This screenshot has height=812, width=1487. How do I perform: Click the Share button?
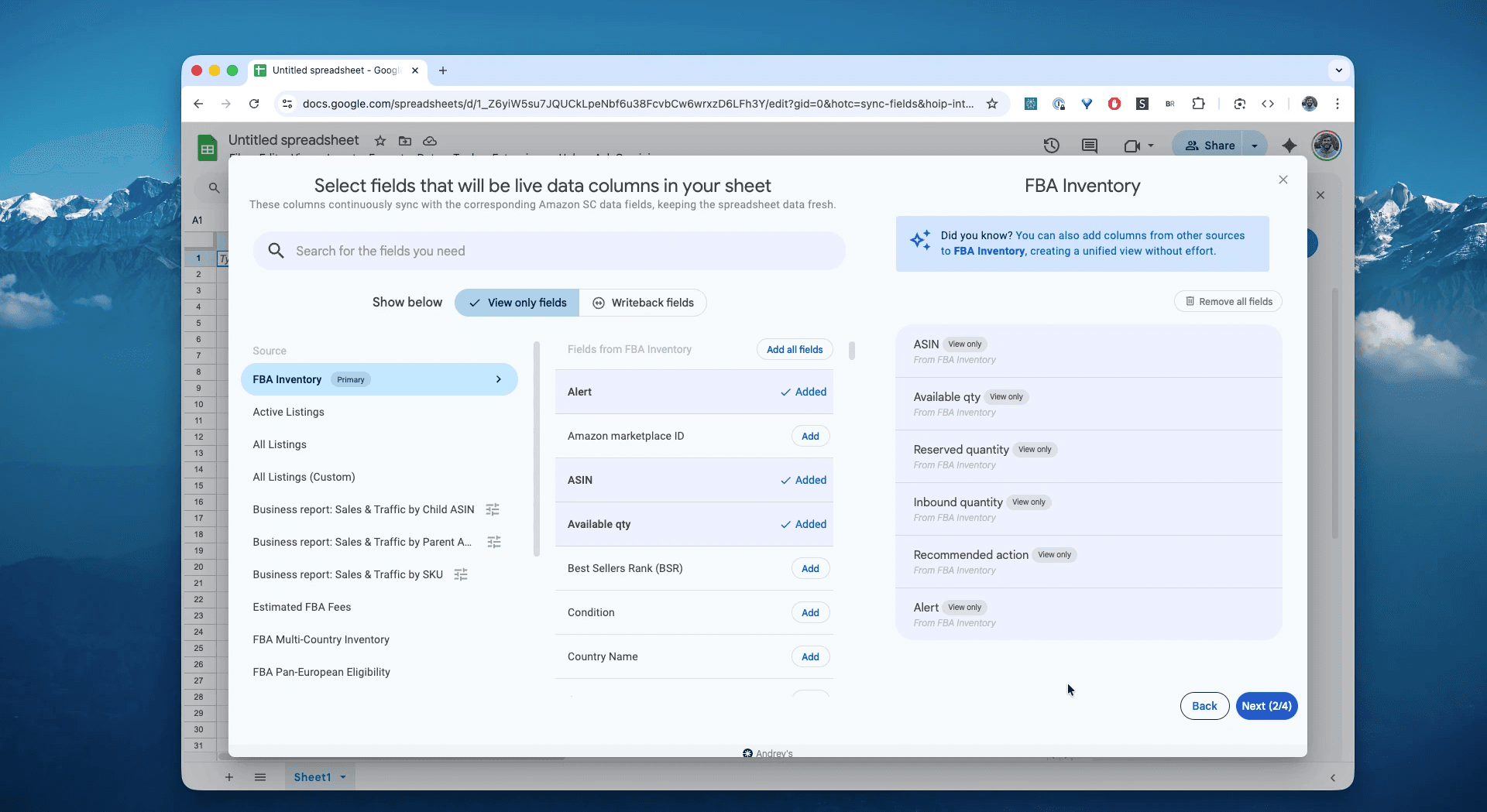[x=1210, y=146]
